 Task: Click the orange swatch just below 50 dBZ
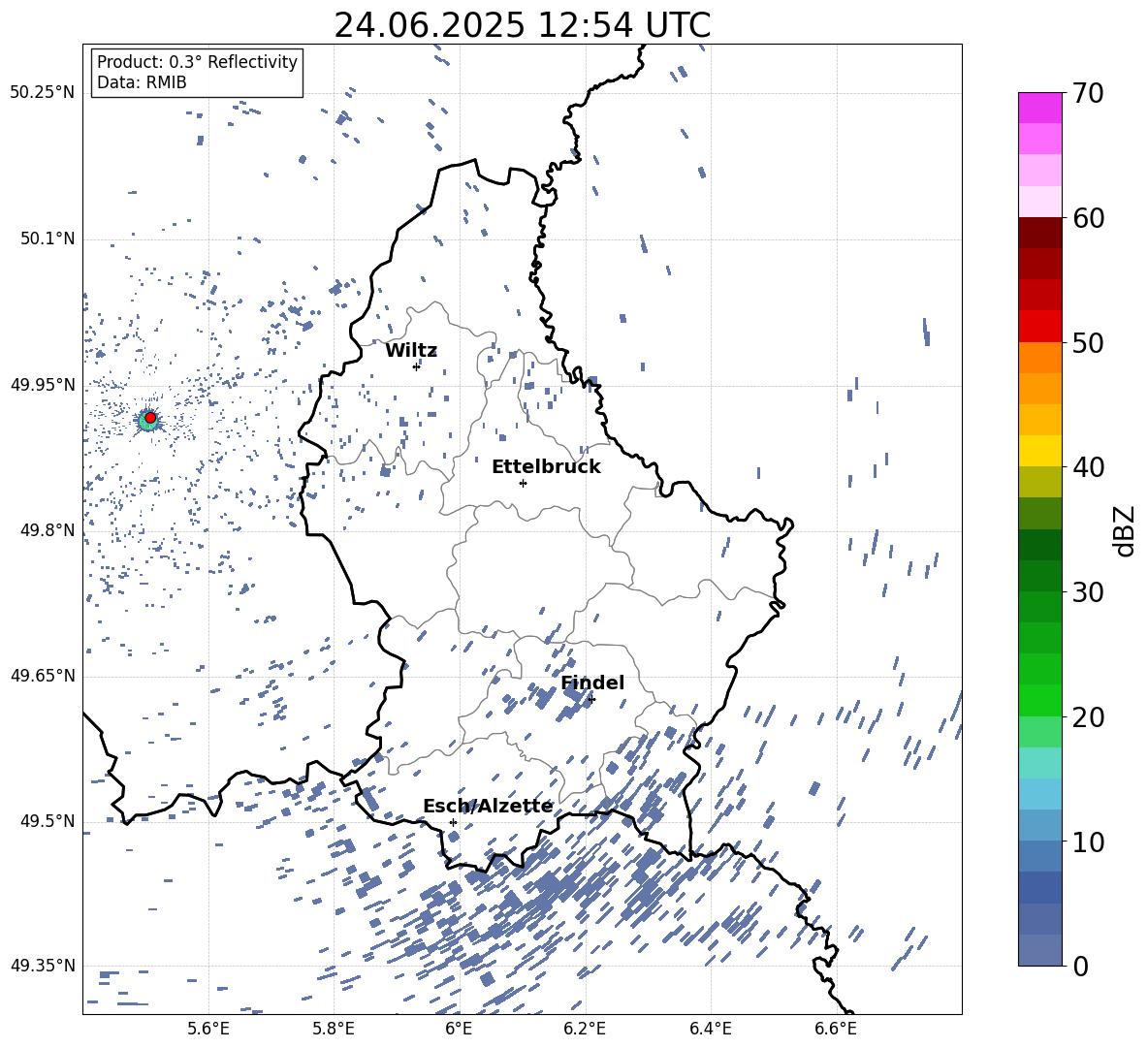tap(1039, 357)
